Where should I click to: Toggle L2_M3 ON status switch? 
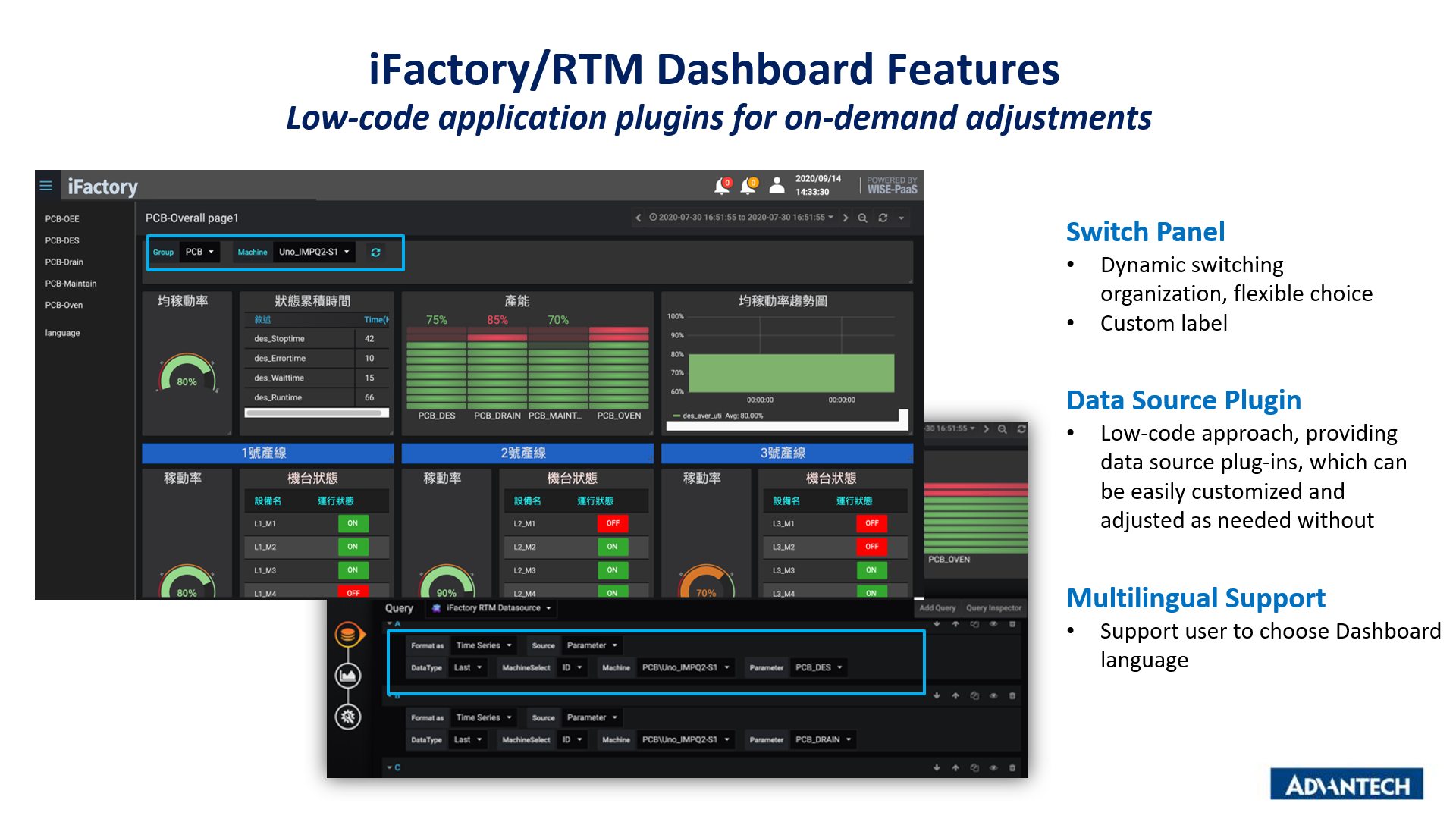pos(613,570)
